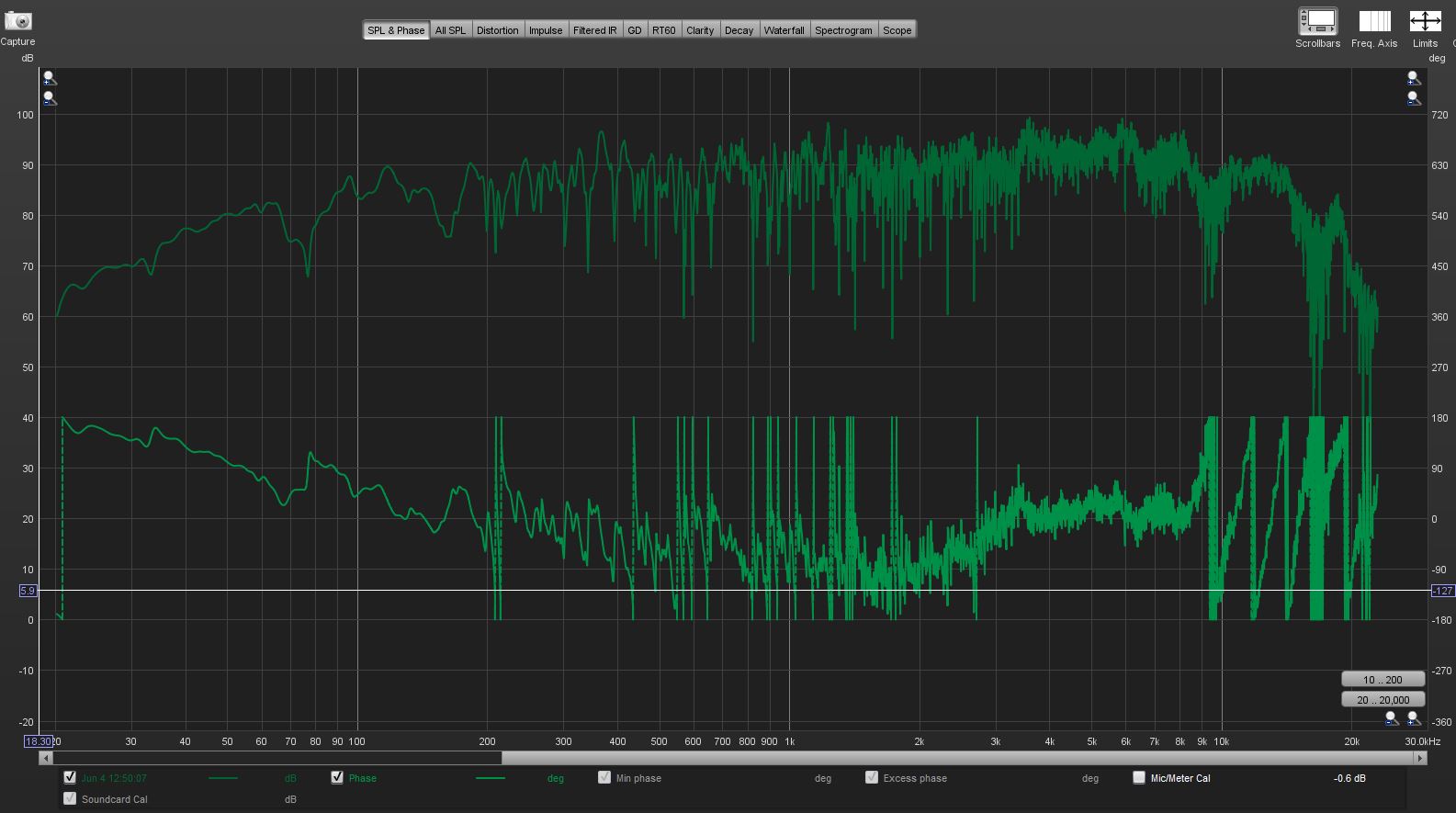Screen dimensions: 1456x813
Task: Open the RT60 tab
Action: [664, 30]
